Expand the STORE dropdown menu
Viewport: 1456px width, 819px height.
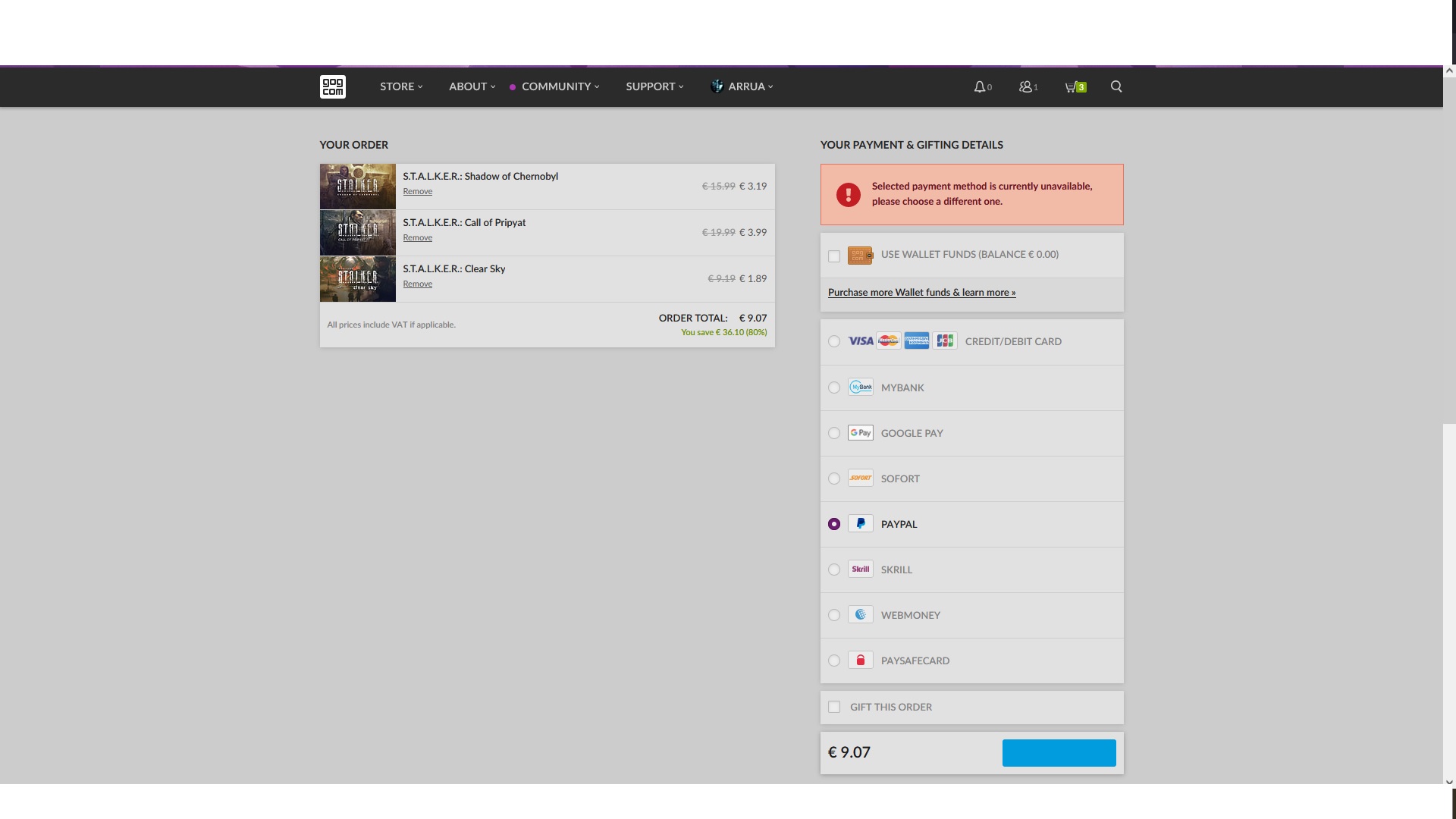(401, 86)
